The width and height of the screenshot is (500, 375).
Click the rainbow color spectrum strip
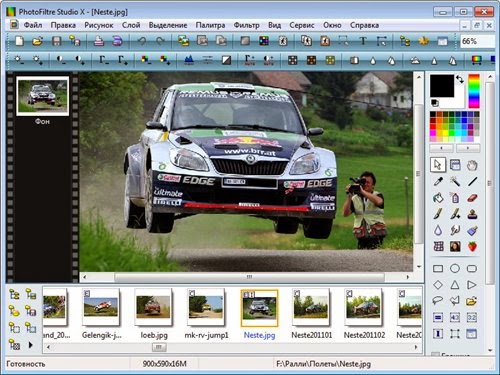pos(474,91)
